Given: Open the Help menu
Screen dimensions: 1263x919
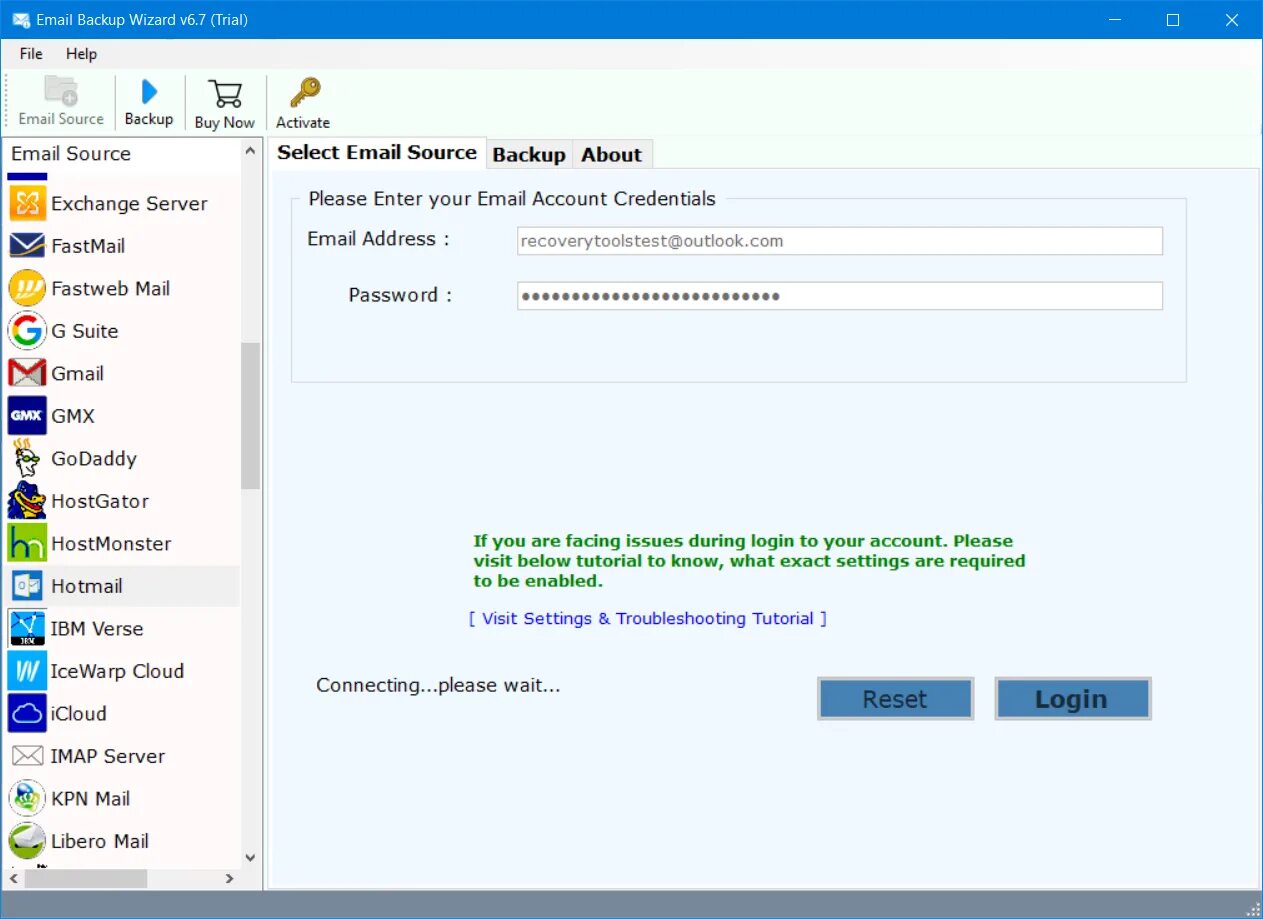Looking at the screenshot, I should pyautogui.click(x=81, y=54).
